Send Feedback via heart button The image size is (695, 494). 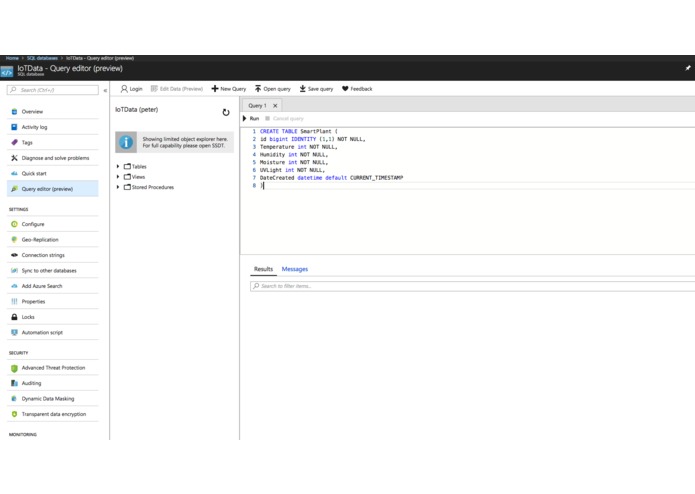357,89
